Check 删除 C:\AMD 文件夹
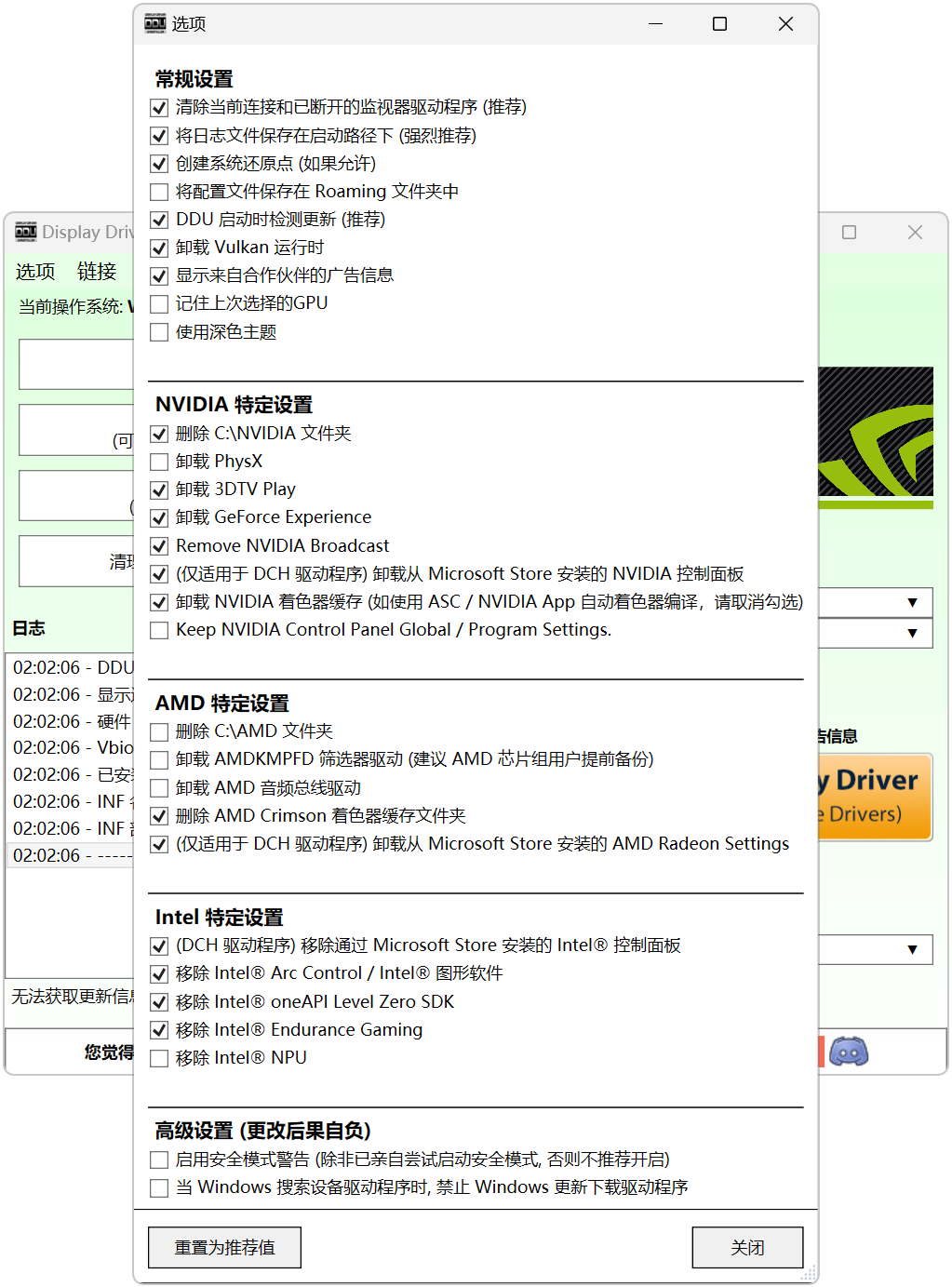This screenshot has width=952, height=1287. point(159,731)
